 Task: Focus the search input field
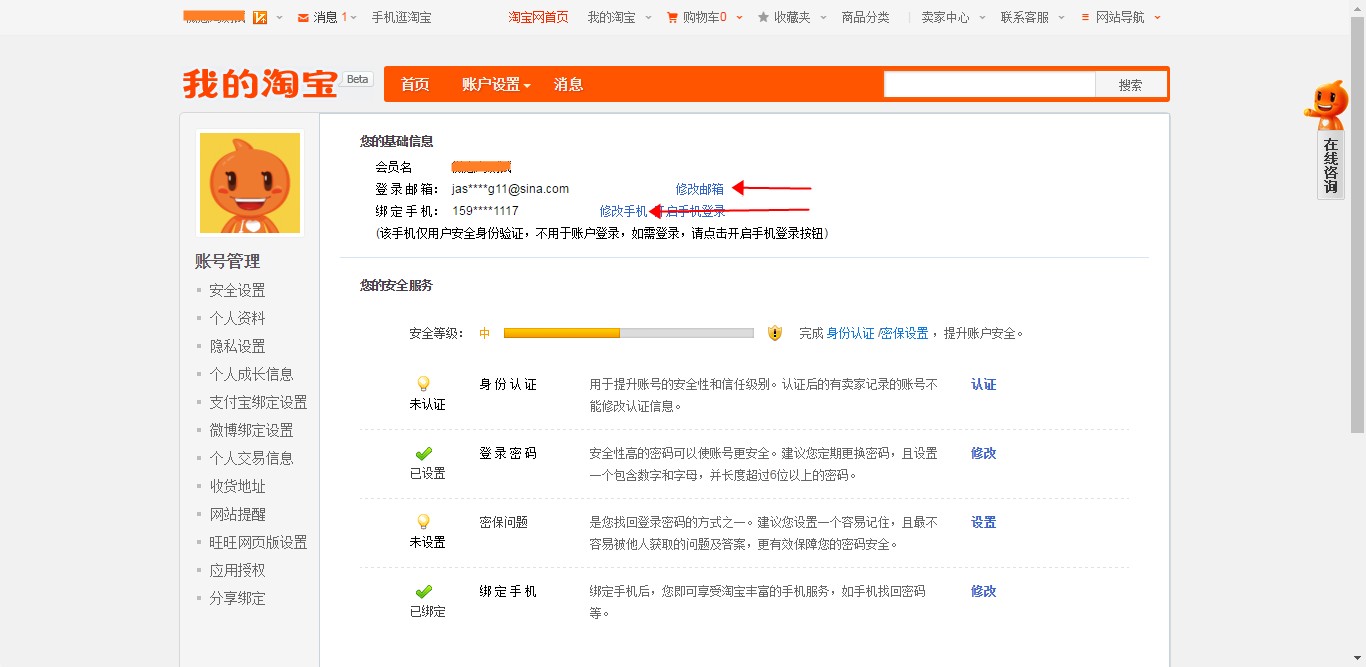[x=989, y=85]
